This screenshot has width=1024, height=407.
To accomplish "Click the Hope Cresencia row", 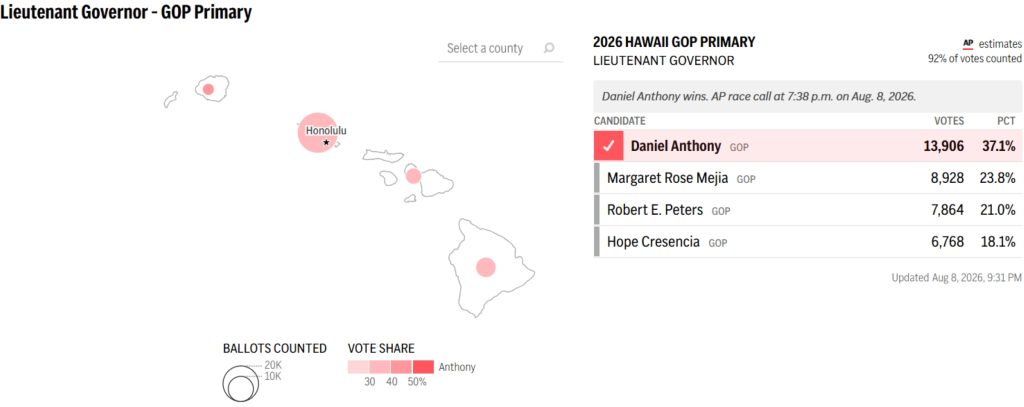I will pos(808,242).
